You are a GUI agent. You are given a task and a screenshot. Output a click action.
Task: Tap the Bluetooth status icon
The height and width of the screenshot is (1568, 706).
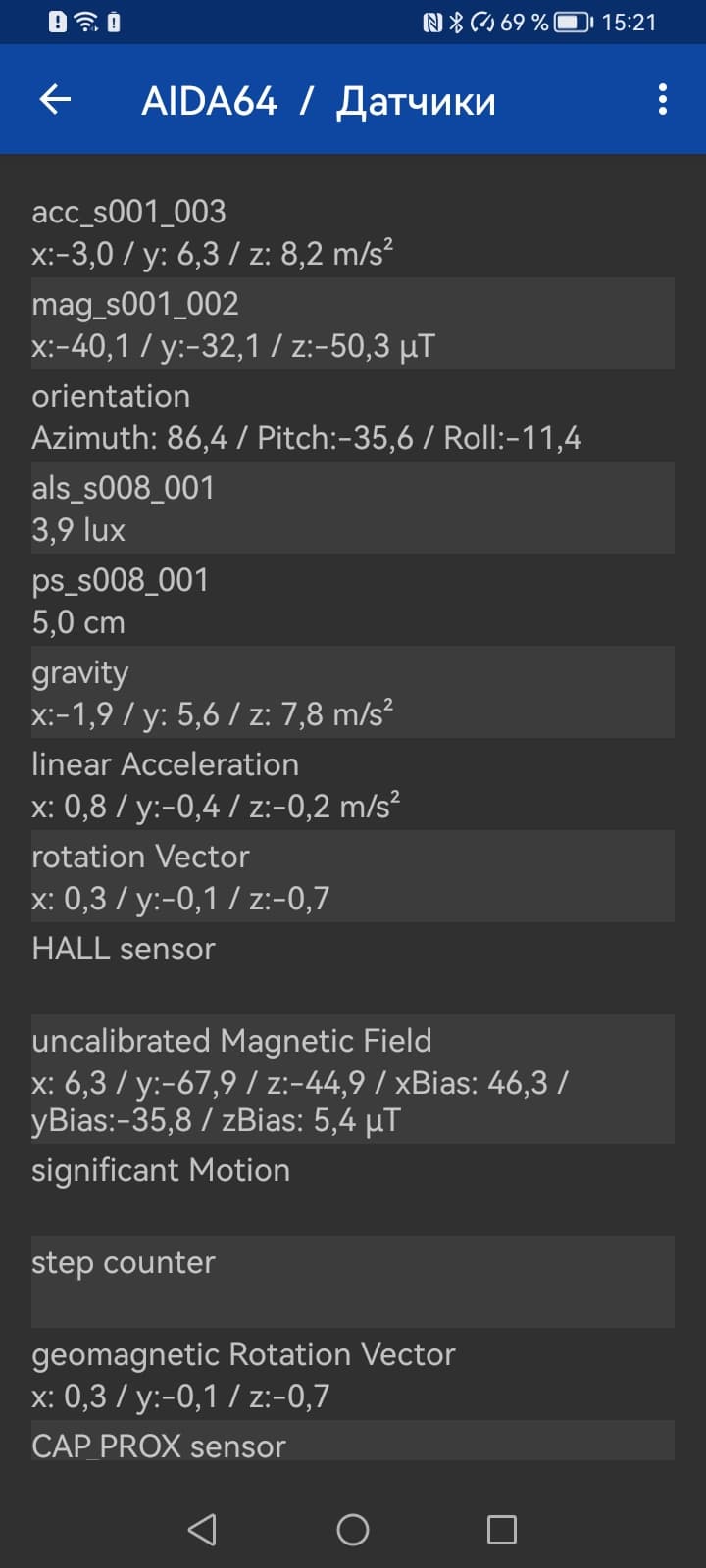456,23
